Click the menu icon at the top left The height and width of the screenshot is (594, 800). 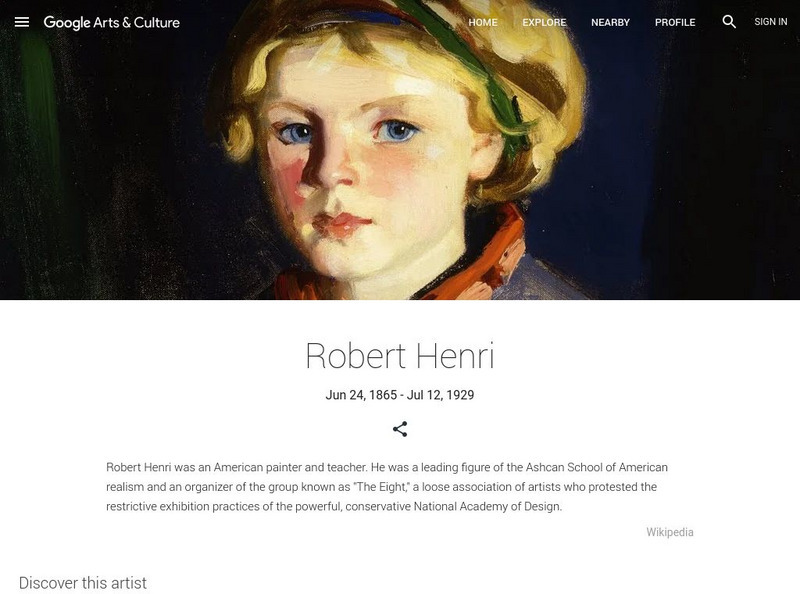tap(21, 21)
